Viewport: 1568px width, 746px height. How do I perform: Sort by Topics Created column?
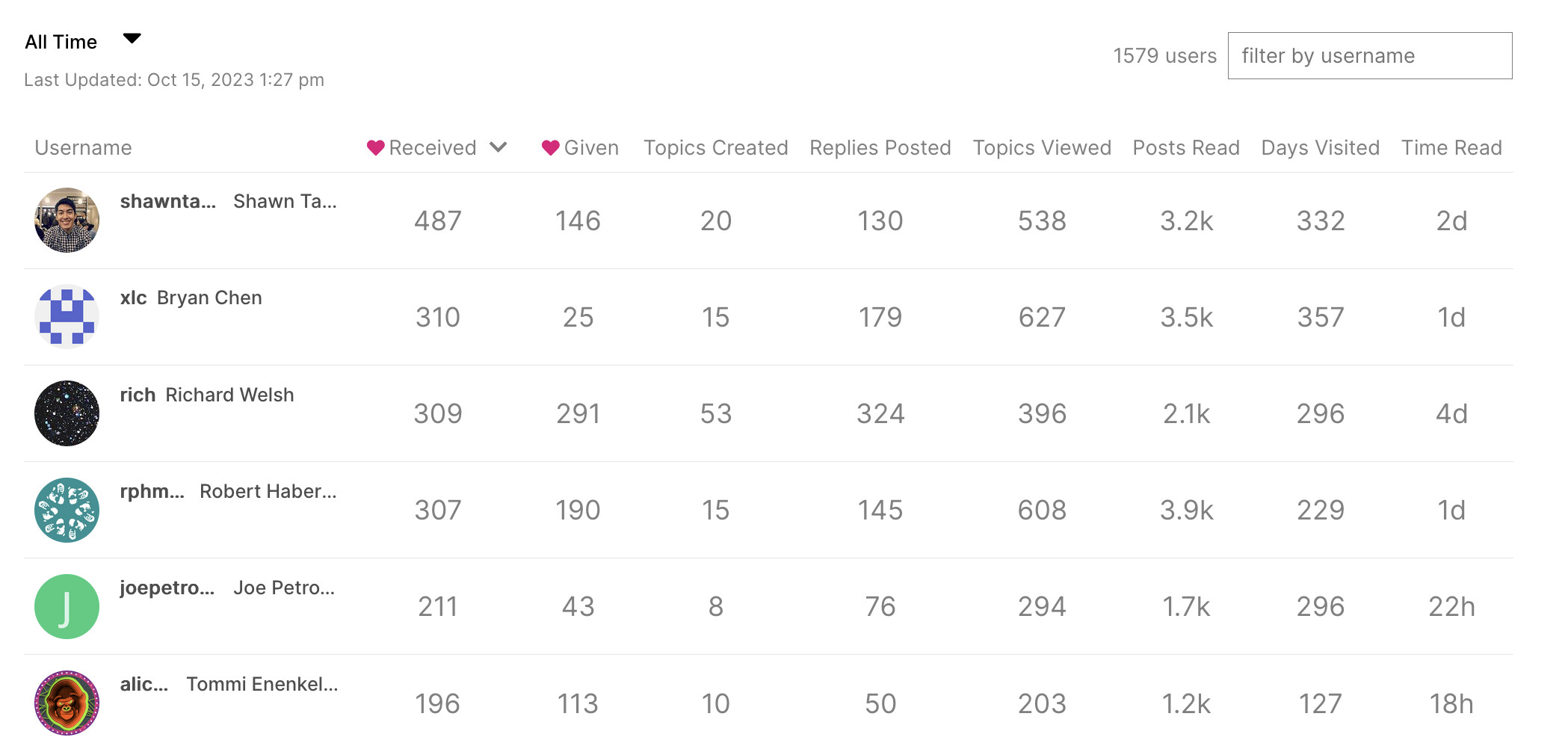point(715,148)
